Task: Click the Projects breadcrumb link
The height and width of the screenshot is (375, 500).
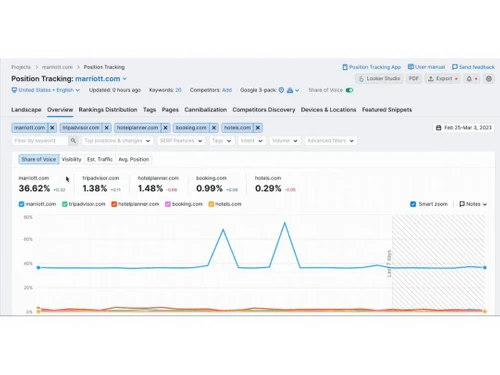Action: point(21,67)
